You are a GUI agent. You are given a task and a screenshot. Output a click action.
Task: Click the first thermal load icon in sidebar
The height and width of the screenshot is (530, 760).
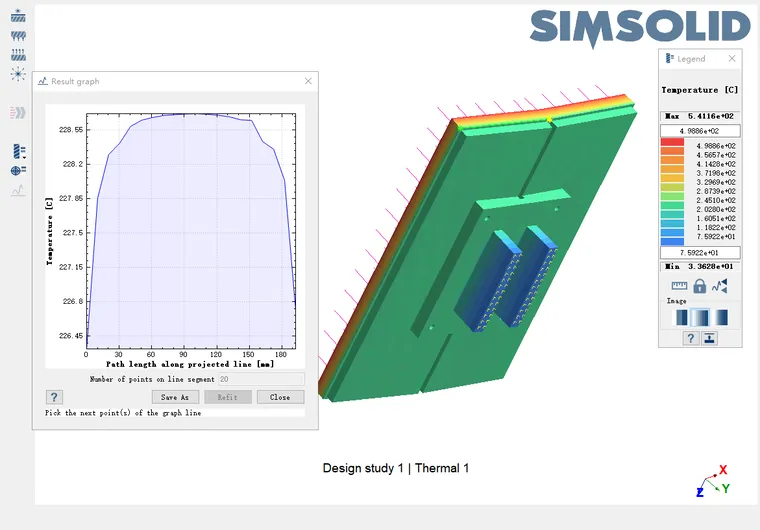[18, 16]
